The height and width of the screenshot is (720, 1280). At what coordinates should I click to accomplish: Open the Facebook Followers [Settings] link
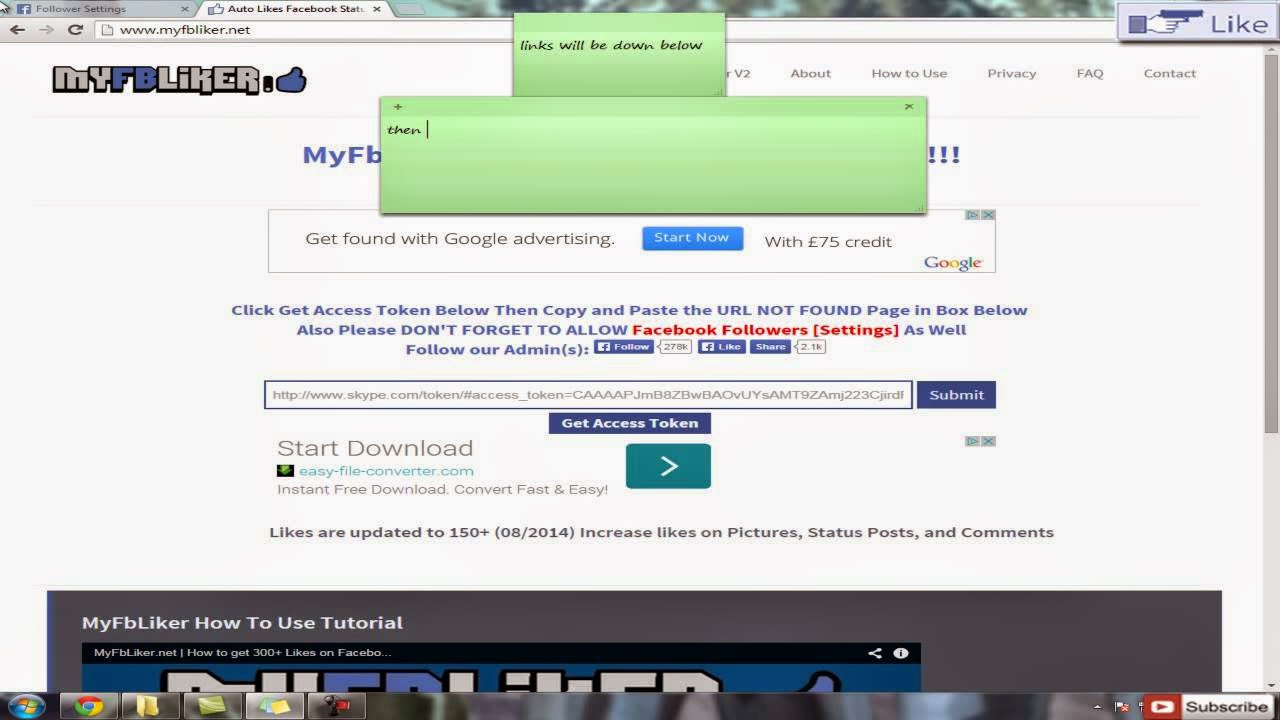point(765,330)
